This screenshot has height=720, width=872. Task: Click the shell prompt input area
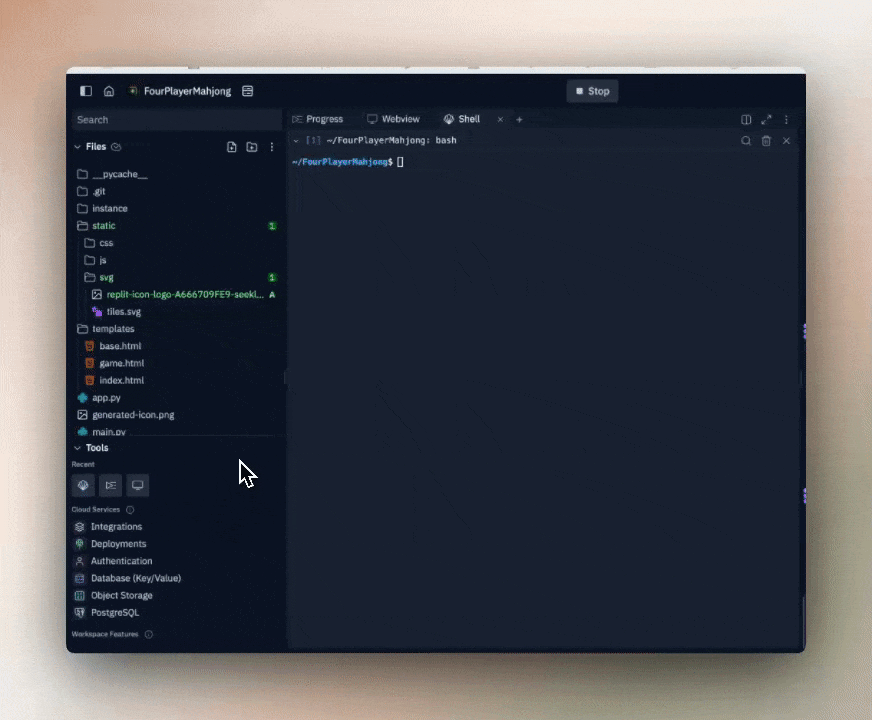400,162
